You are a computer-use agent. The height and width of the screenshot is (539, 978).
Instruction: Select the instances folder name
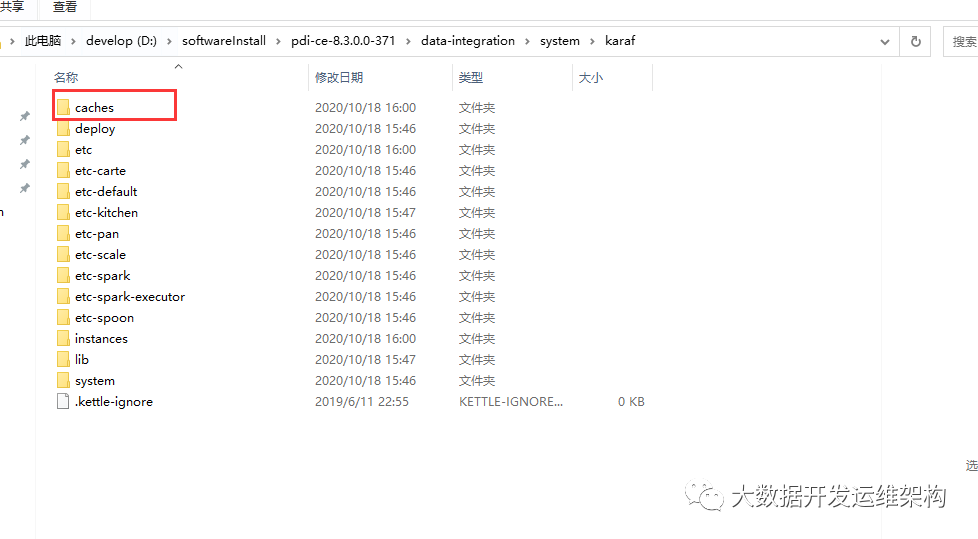coord(101,339)
